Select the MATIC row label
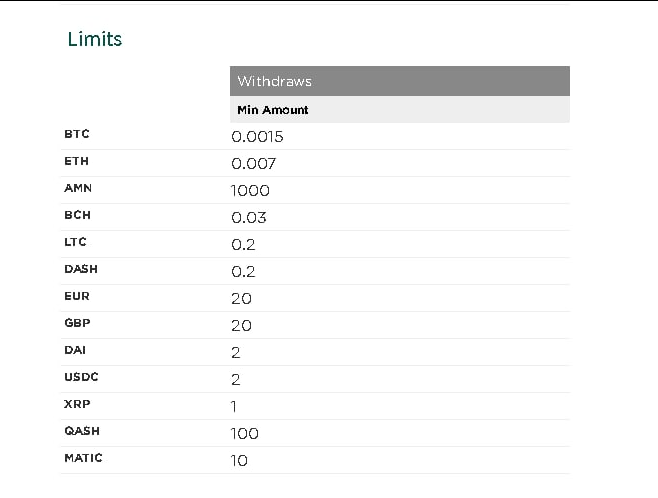Screen dimensions: 658x498 point(83,458)
